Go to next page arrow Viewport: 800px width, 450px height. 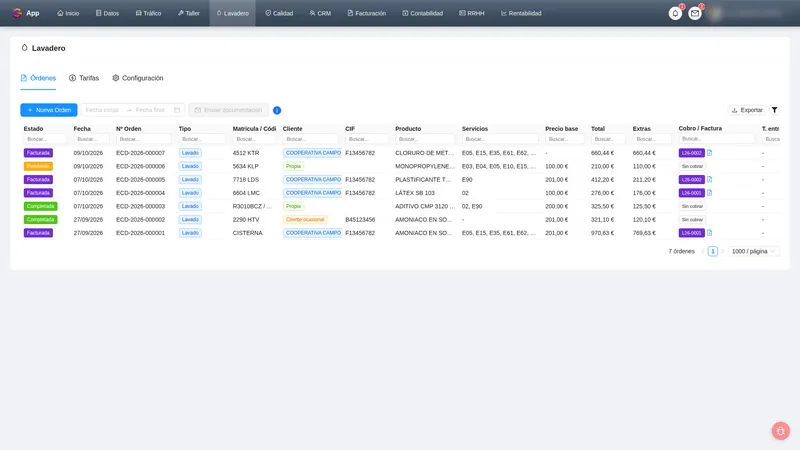click(722, 252)
